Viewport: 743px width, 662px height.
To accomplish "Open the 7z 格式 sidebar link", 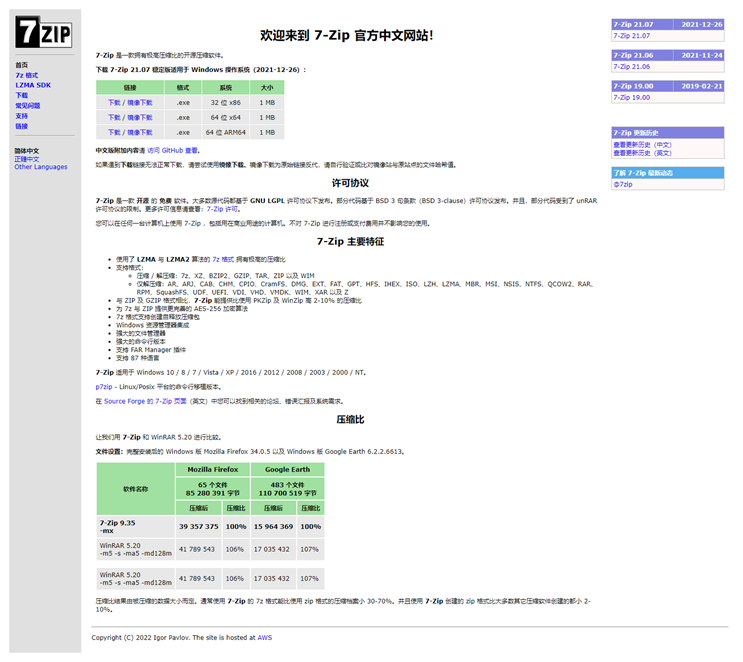I will pyautogui.click(x=27, y=75).
